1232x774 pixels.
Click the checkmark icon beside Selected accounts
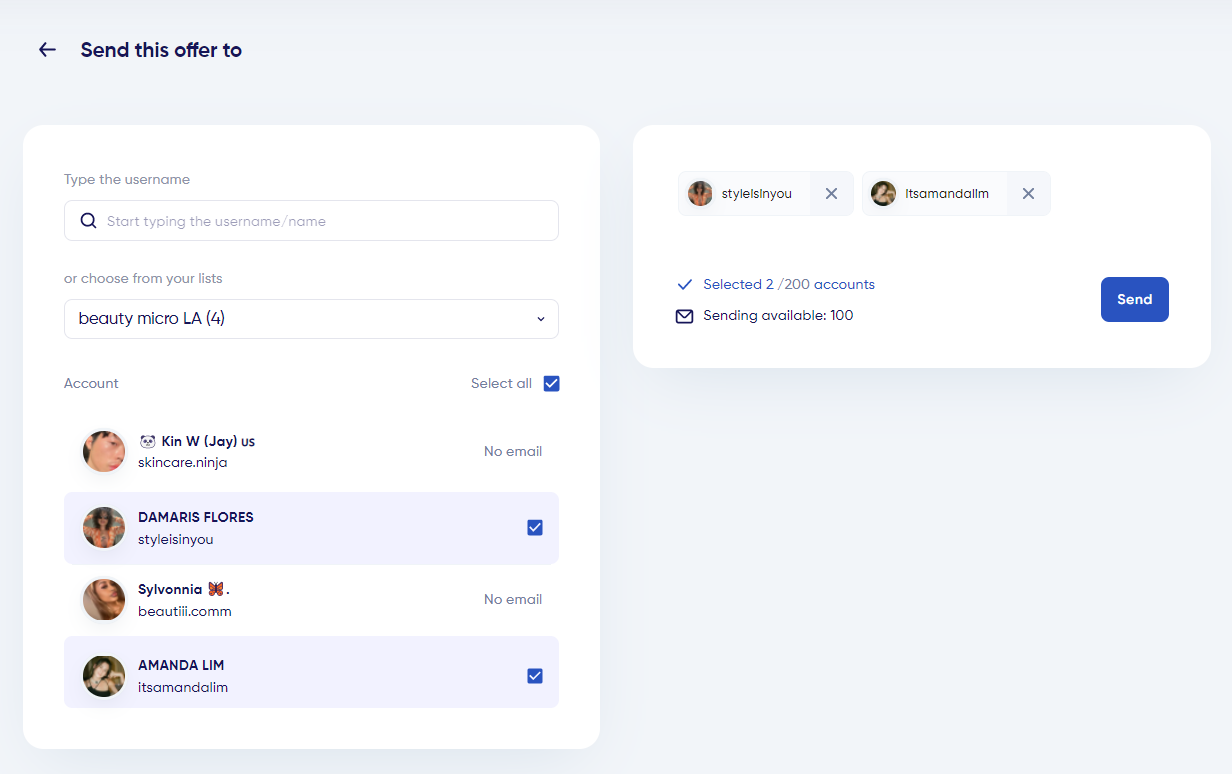685,285
